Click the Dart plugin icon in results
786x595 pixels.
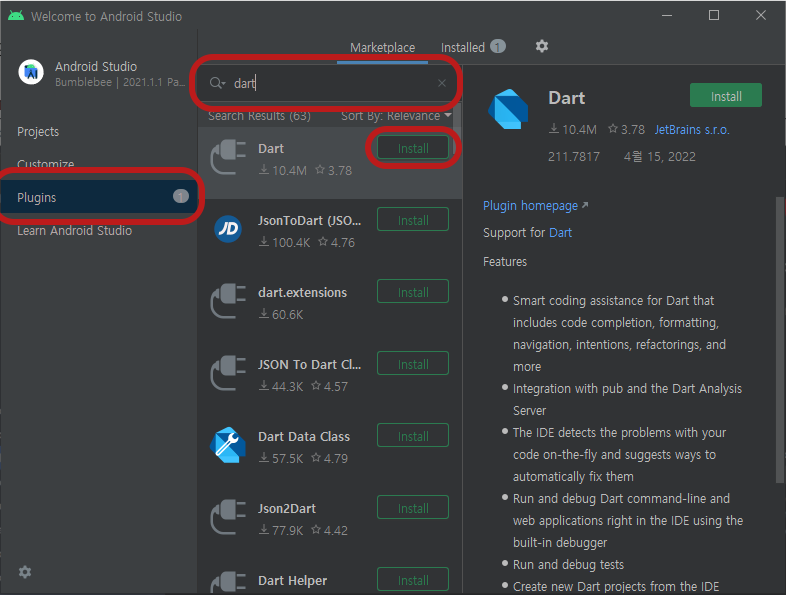[x=228, y=158]
